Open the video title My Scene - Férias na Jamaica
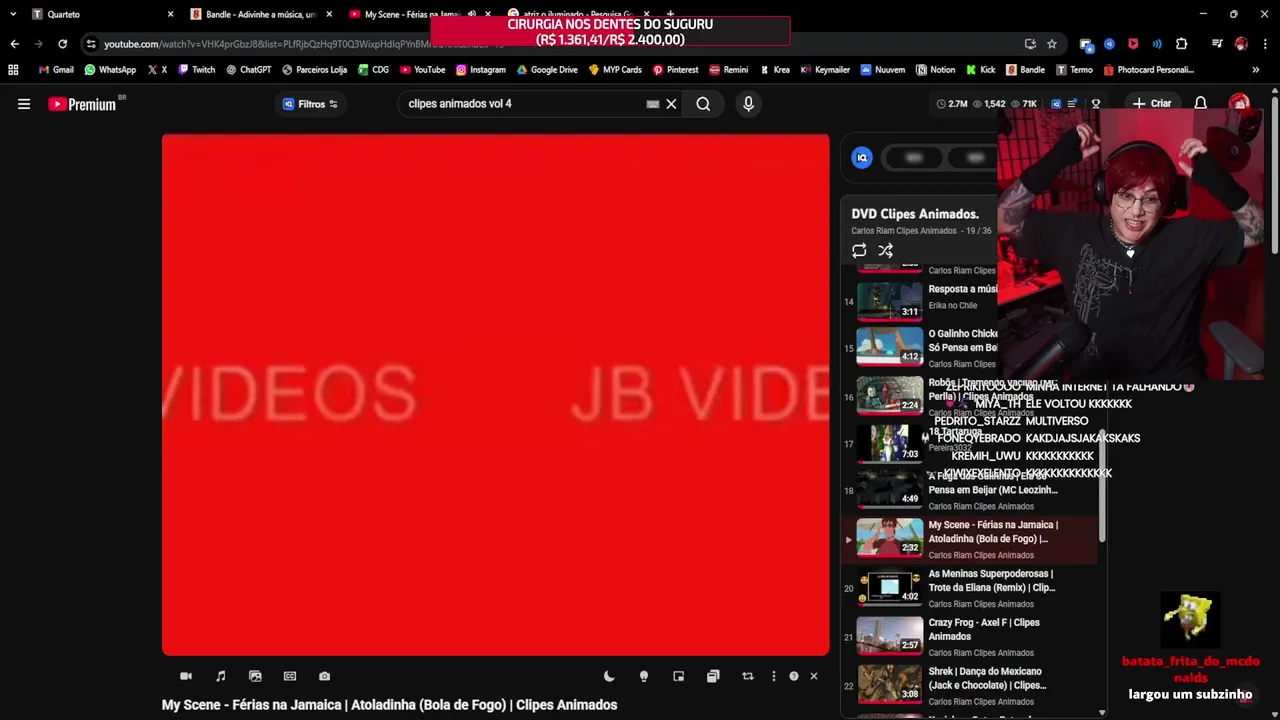 point(389,705)
